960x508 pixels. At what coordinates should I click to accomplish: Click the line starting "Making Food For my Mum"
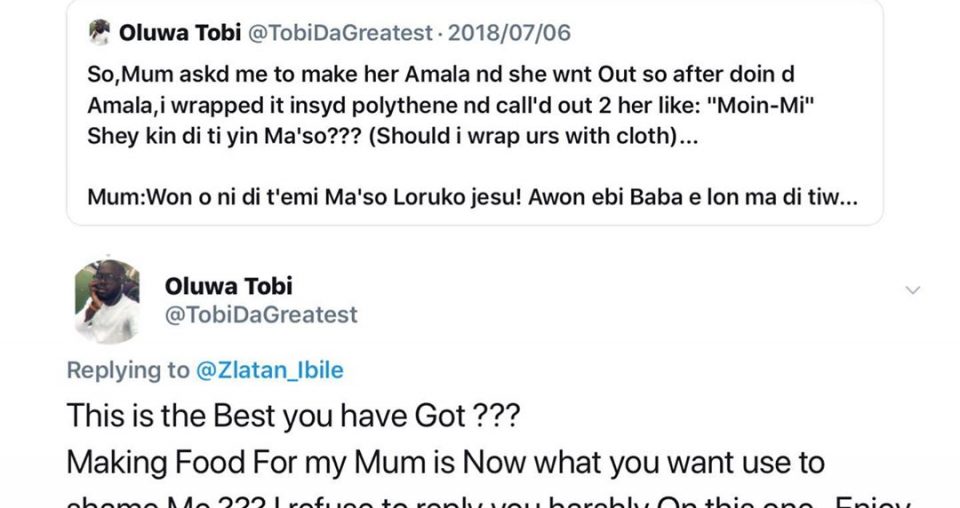click(445, 463)
